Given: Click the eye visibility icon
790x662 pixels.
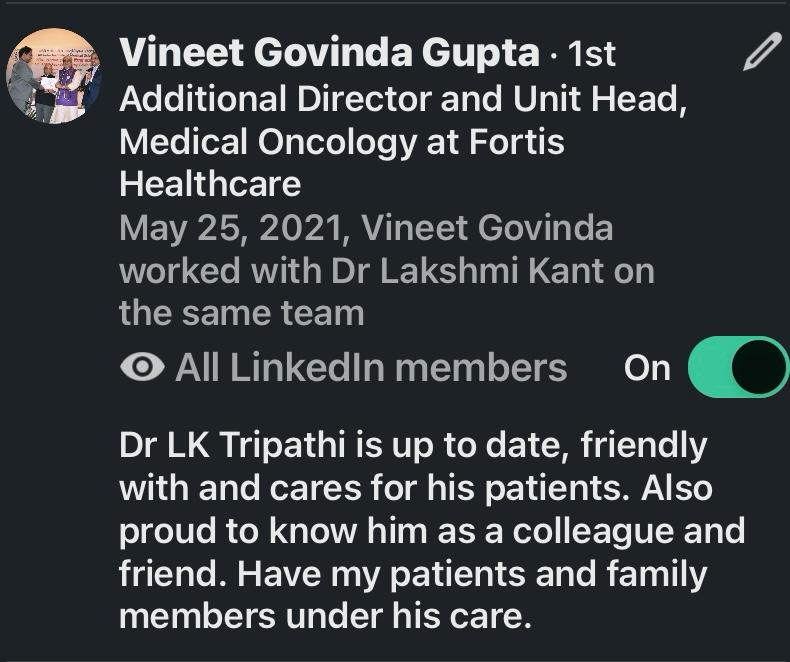Looking at the screenshot, I should pos(142,367).
